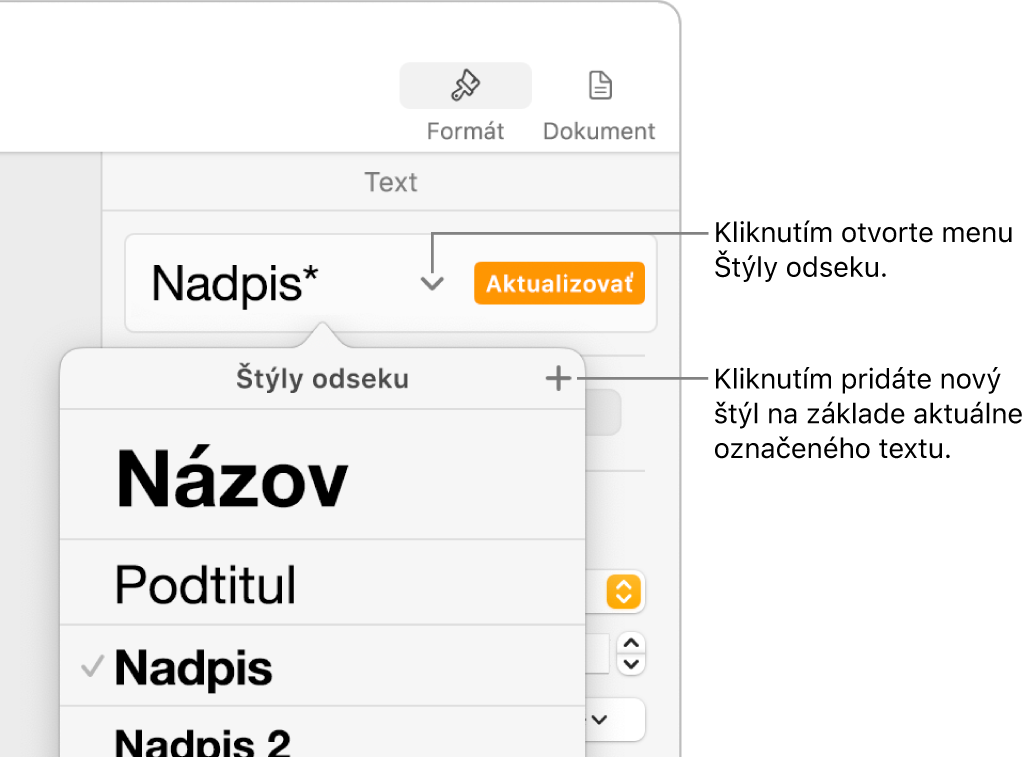Decrease value with stepper down arrow
Image resolution: width=1036 pixels, height=758 pixels.
click(631, 664)
